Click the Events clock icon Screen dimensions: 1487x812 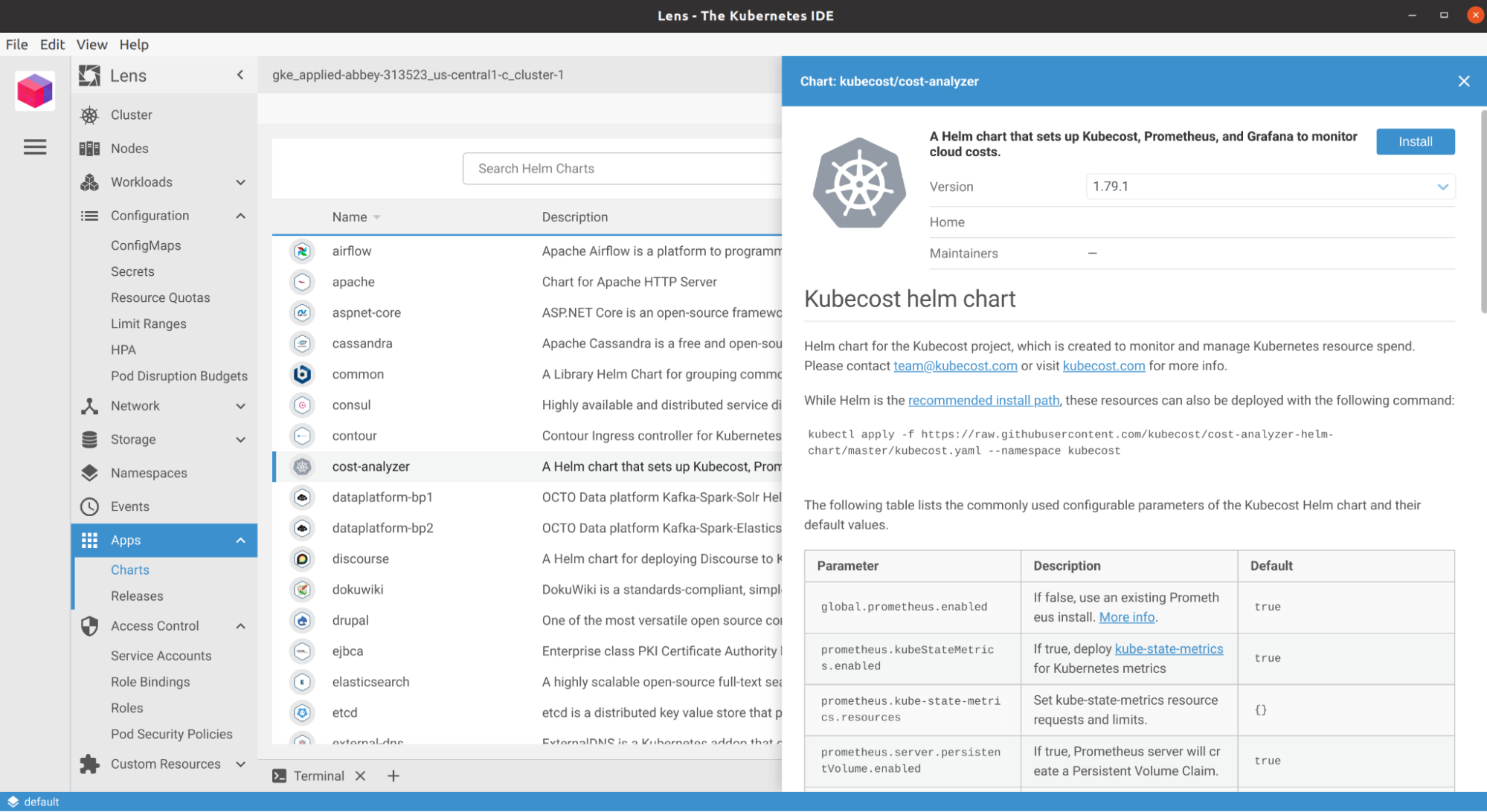click(89, 506)
